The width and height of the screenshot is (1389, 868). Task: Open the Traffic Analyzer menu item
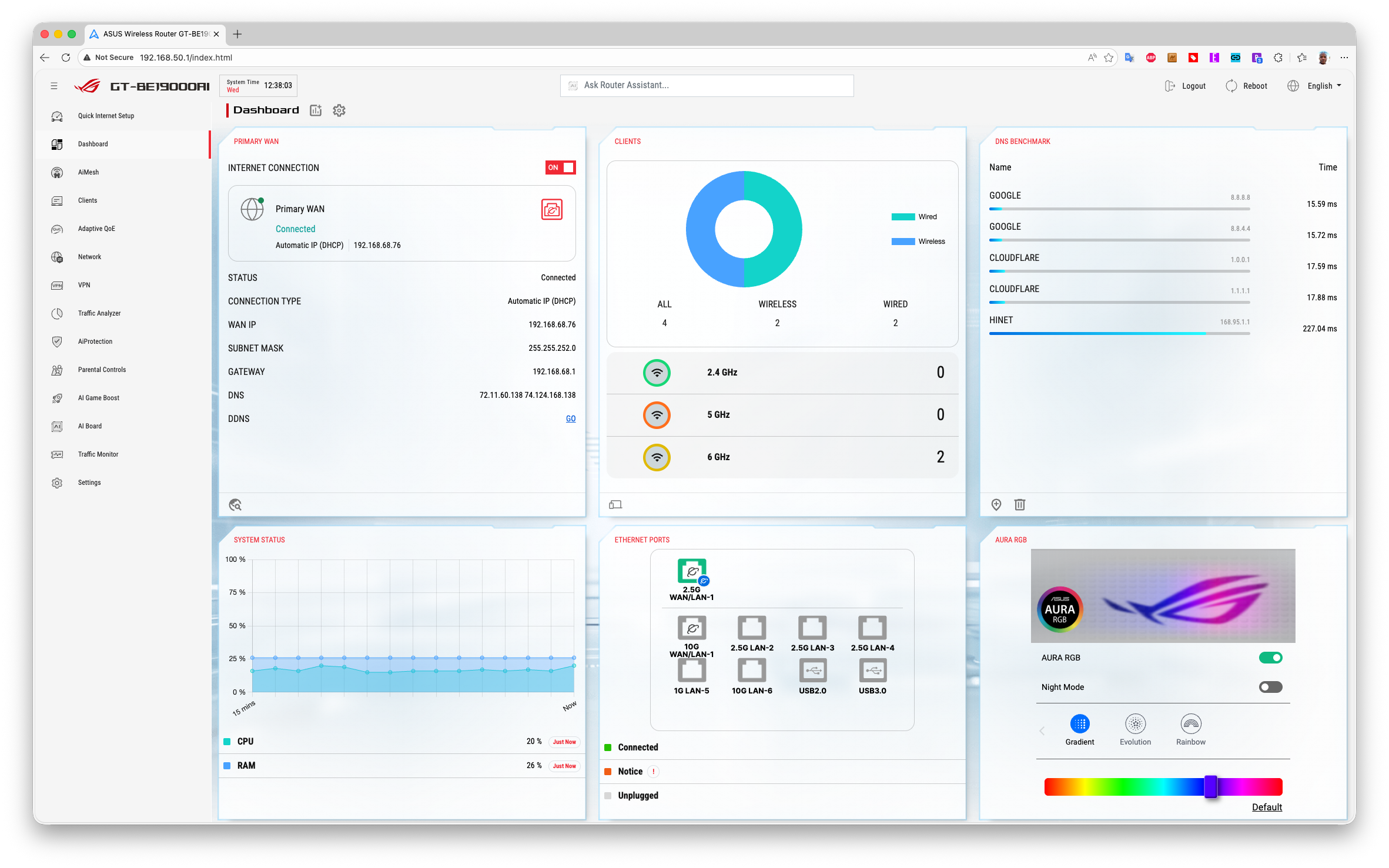tap(99, 313)
